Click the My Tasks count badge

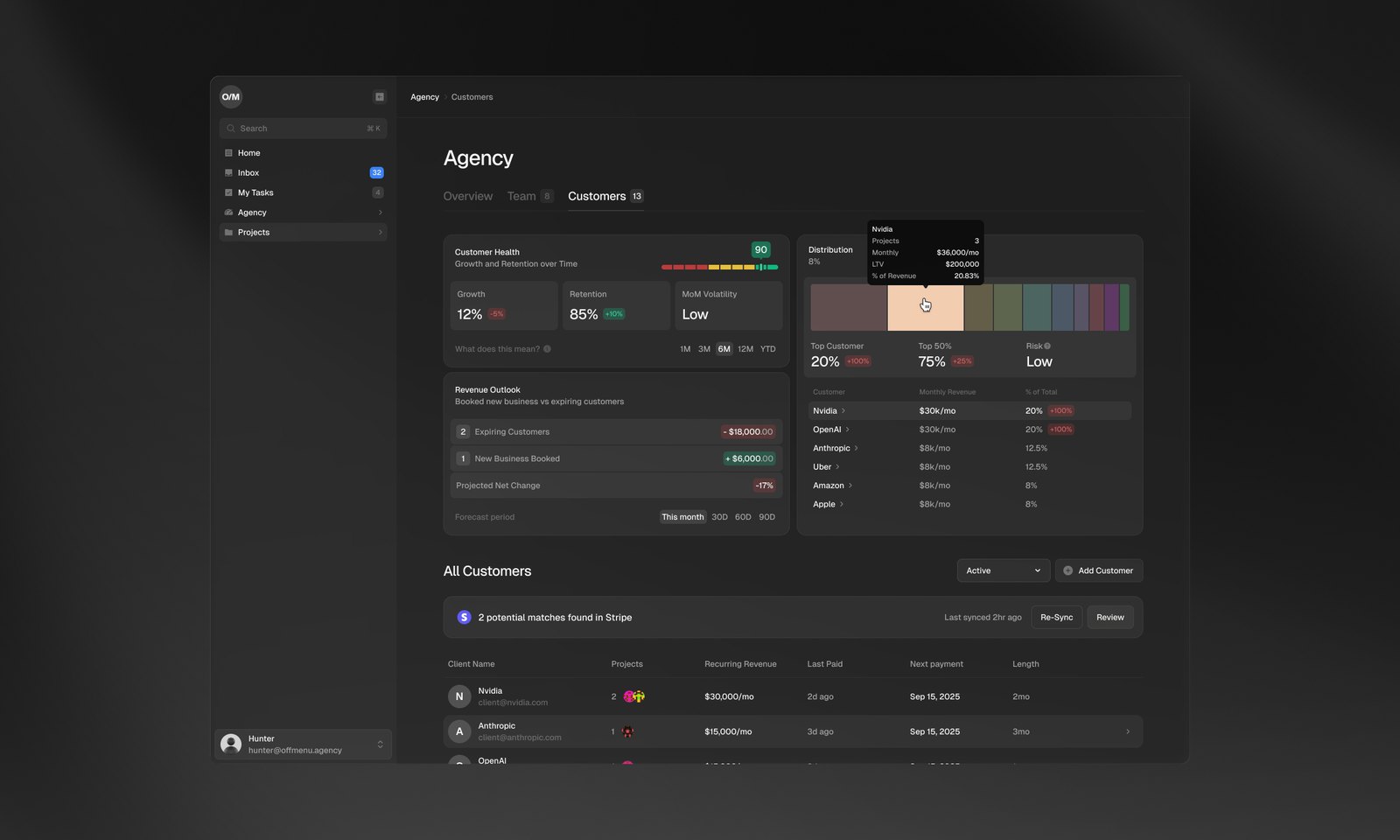[377, 192]
